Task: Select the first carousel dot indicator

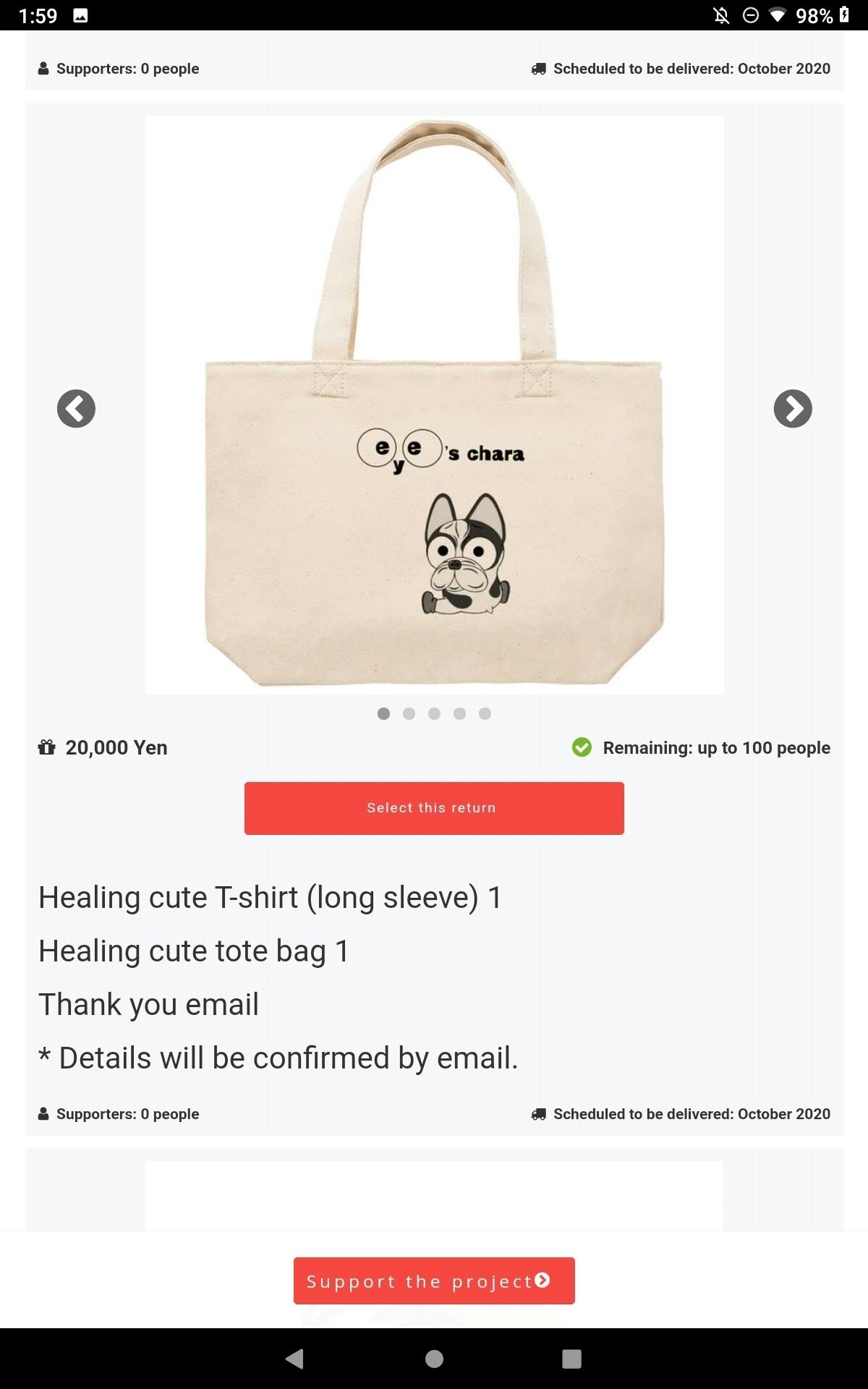Action: point(384,714)
